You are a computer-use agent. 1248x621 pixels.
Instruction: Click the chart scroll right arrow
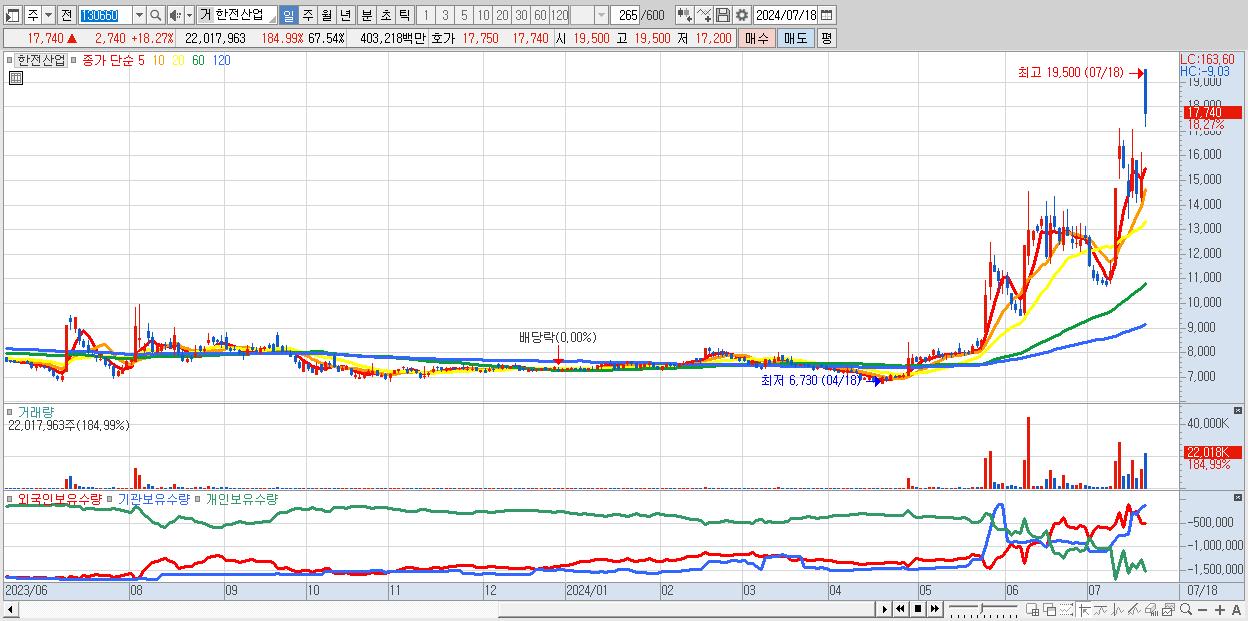pyautogui.click(x=884, y=609)
